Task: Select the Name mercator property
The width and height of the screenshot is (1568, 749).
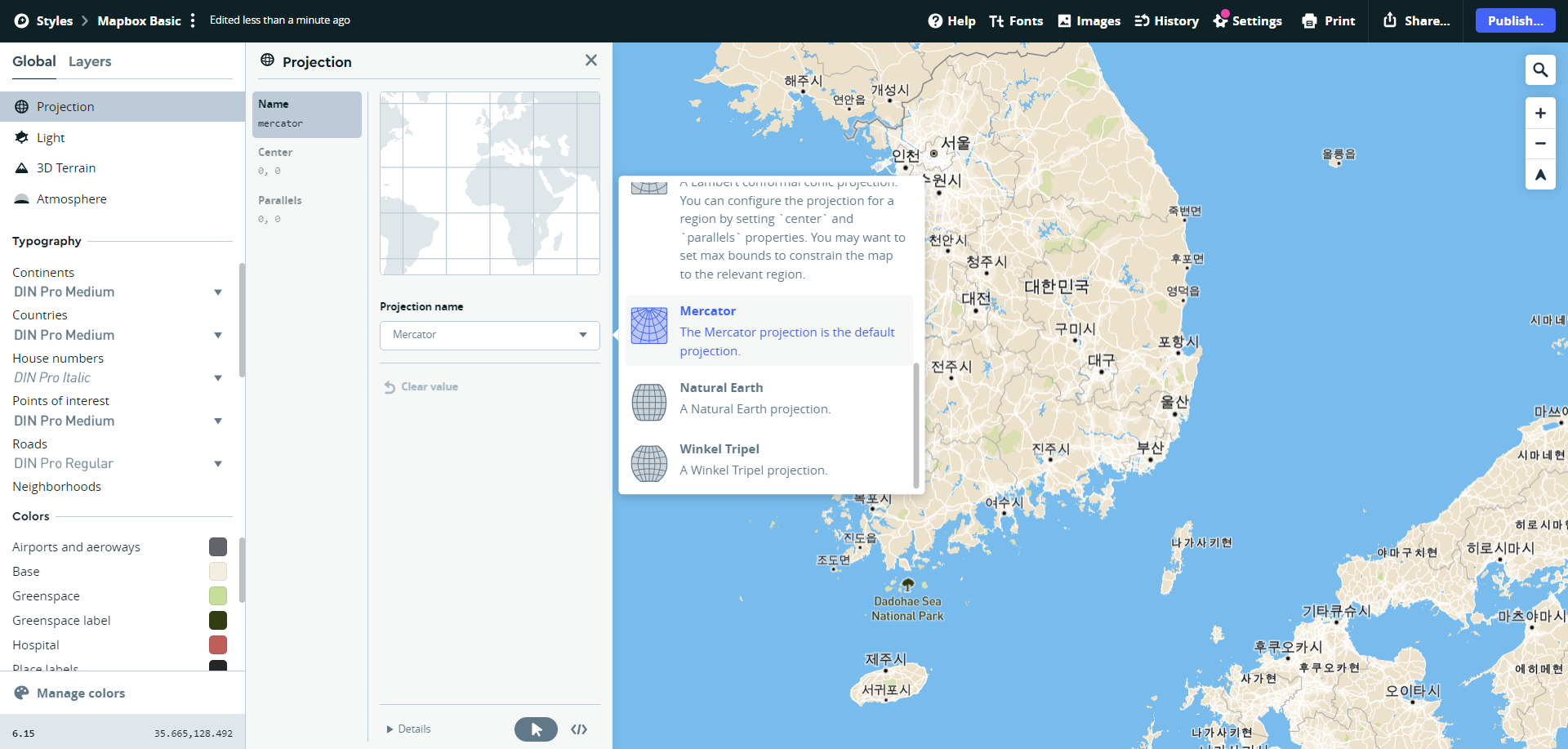Action: coord(307,114)
